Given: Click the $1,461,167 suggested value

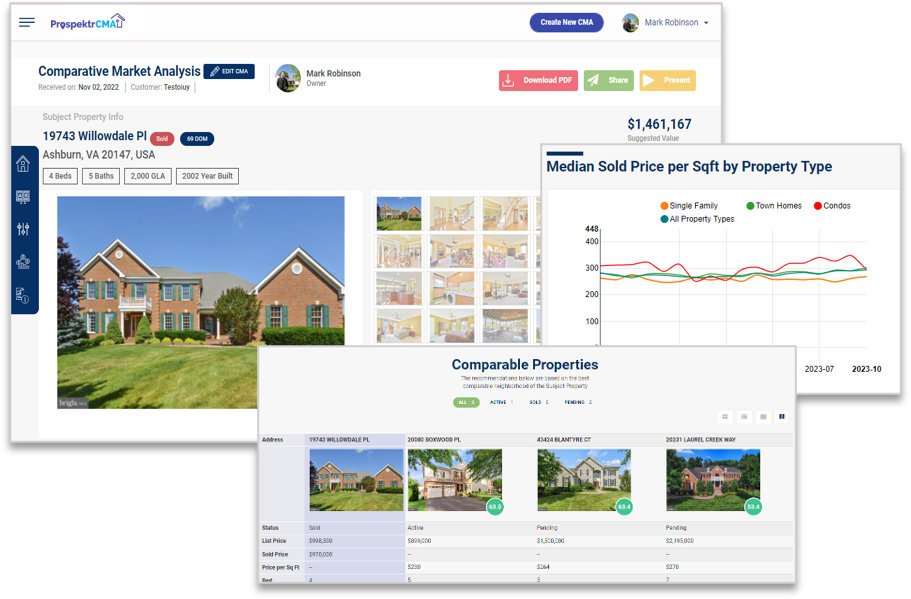Looking at the screenshot, I should [x=659, y=124].
